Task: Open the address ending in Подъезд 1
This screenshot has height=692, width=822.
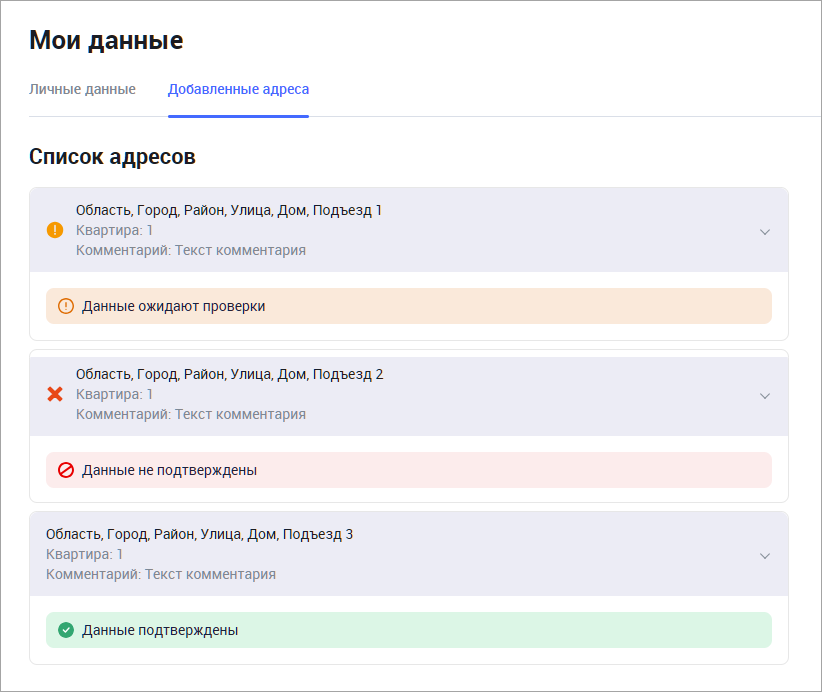Action: tap(229, 210)
